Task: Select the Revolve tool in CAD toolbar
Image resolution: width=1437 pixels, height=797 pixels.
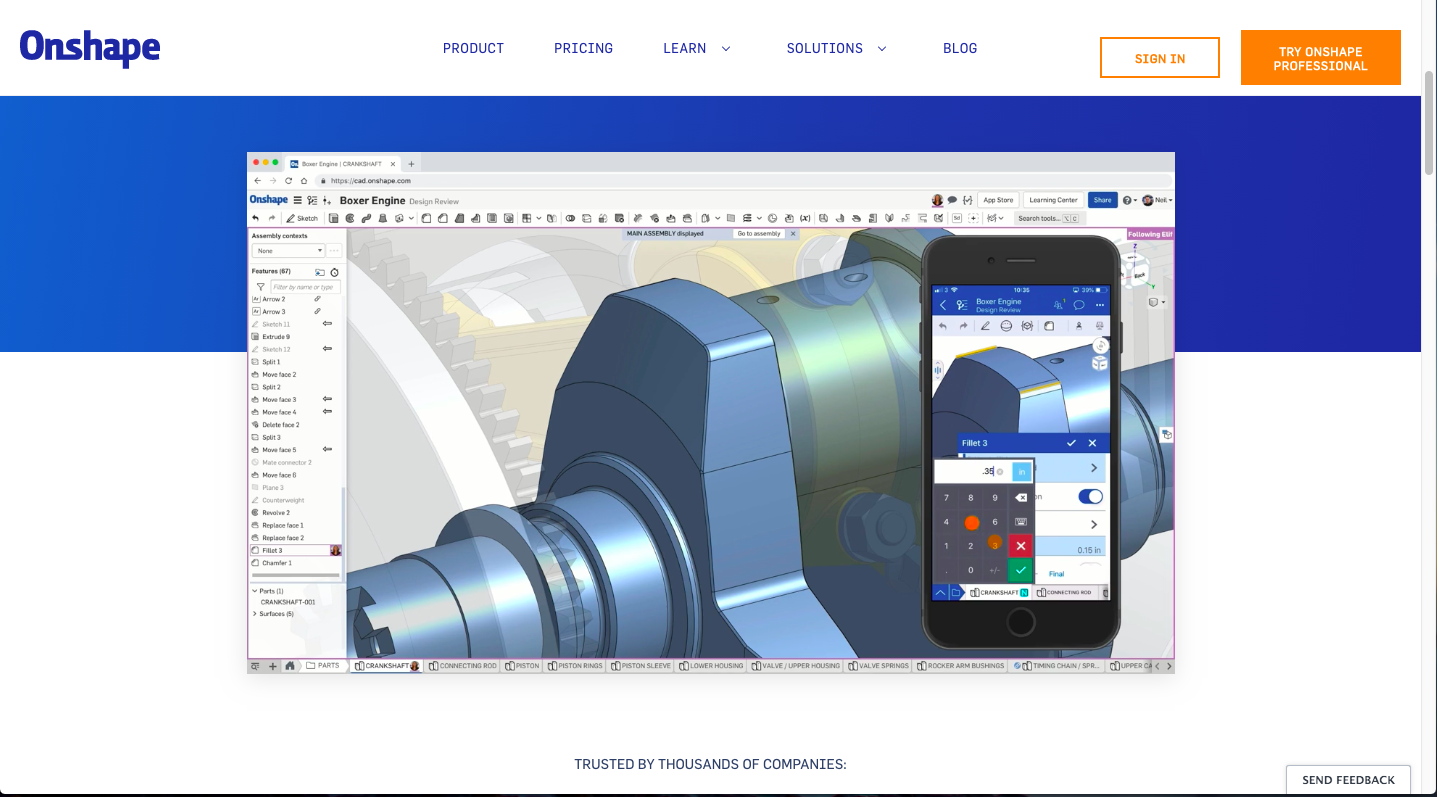Action: pyautogui.click(x=350, y=218)
